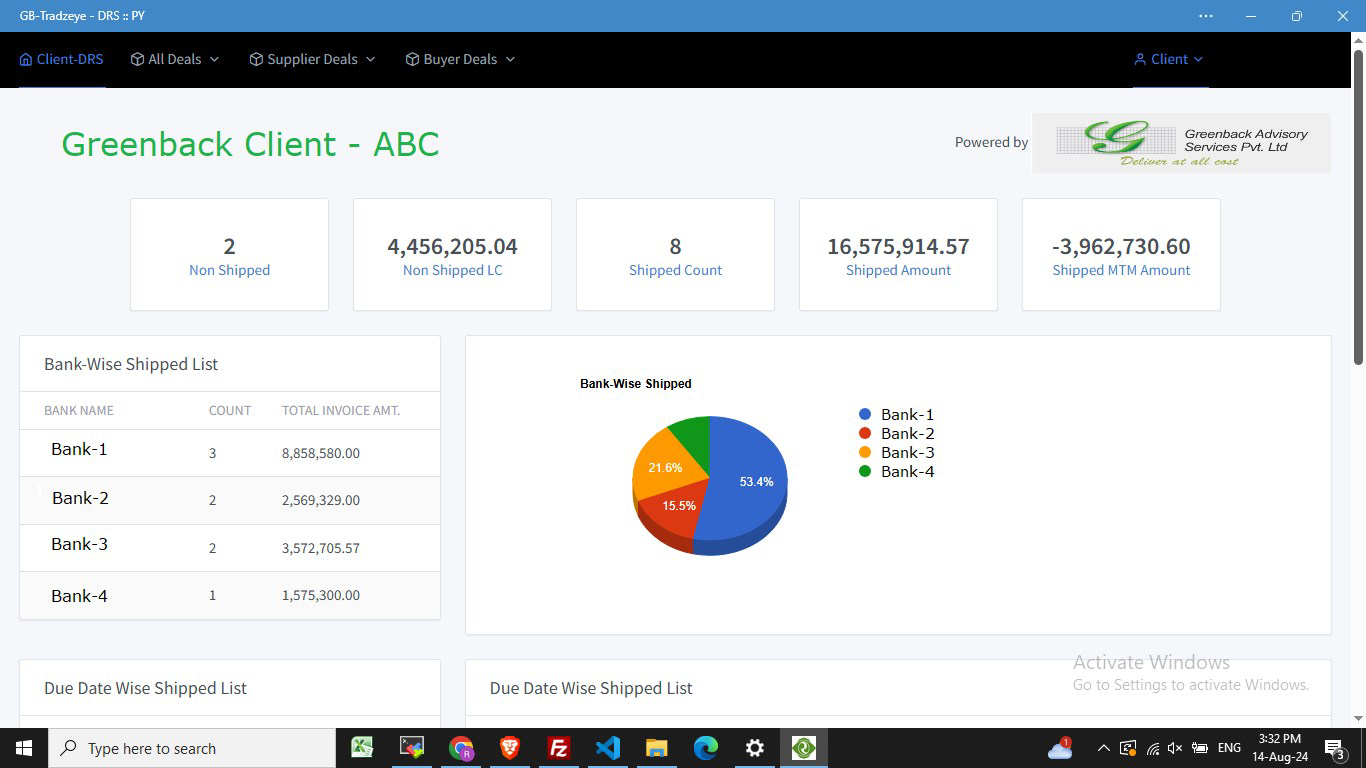
Task: Open File Explorer from the taskbar
Action: click(x=656, y=748)
